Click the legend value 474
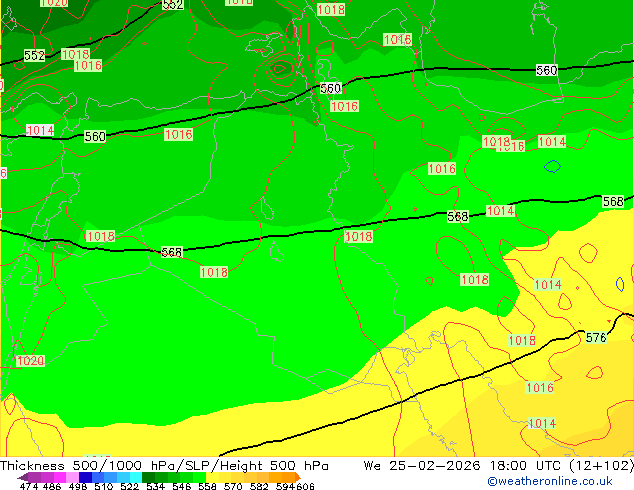Image resolution: width=634 pixels, height=490 pixels. click(29, 486)
